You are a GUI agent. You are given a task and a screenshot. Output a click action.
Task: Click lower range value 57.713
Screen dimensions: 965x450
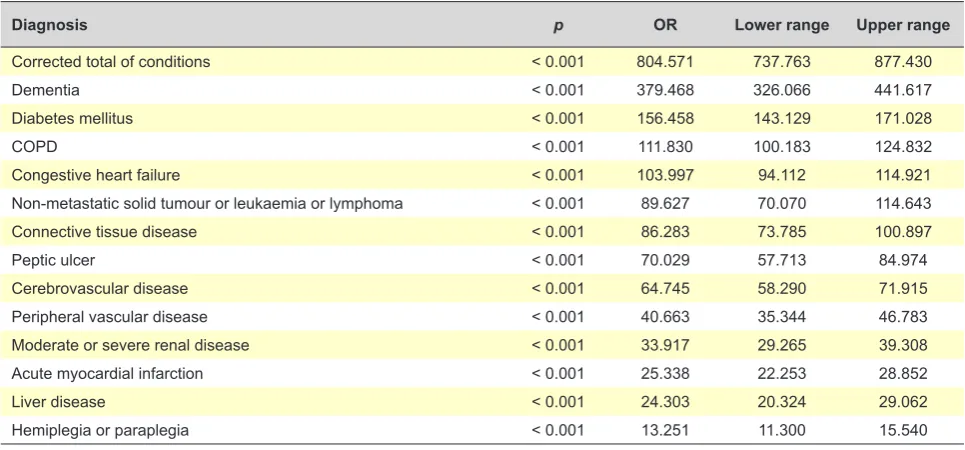coord(782,260)
